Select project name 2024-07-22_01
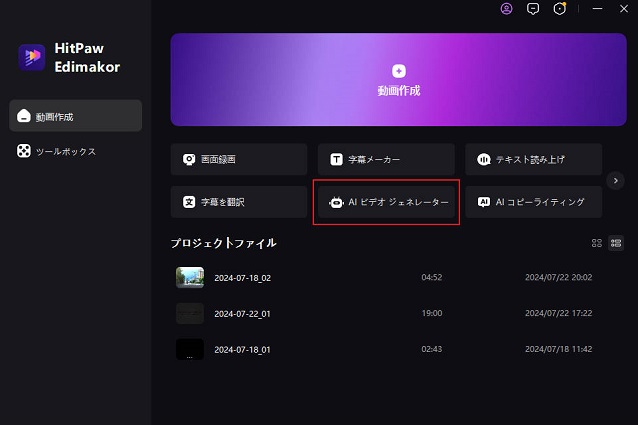638x425 pixels. click(x=243, y=314)
